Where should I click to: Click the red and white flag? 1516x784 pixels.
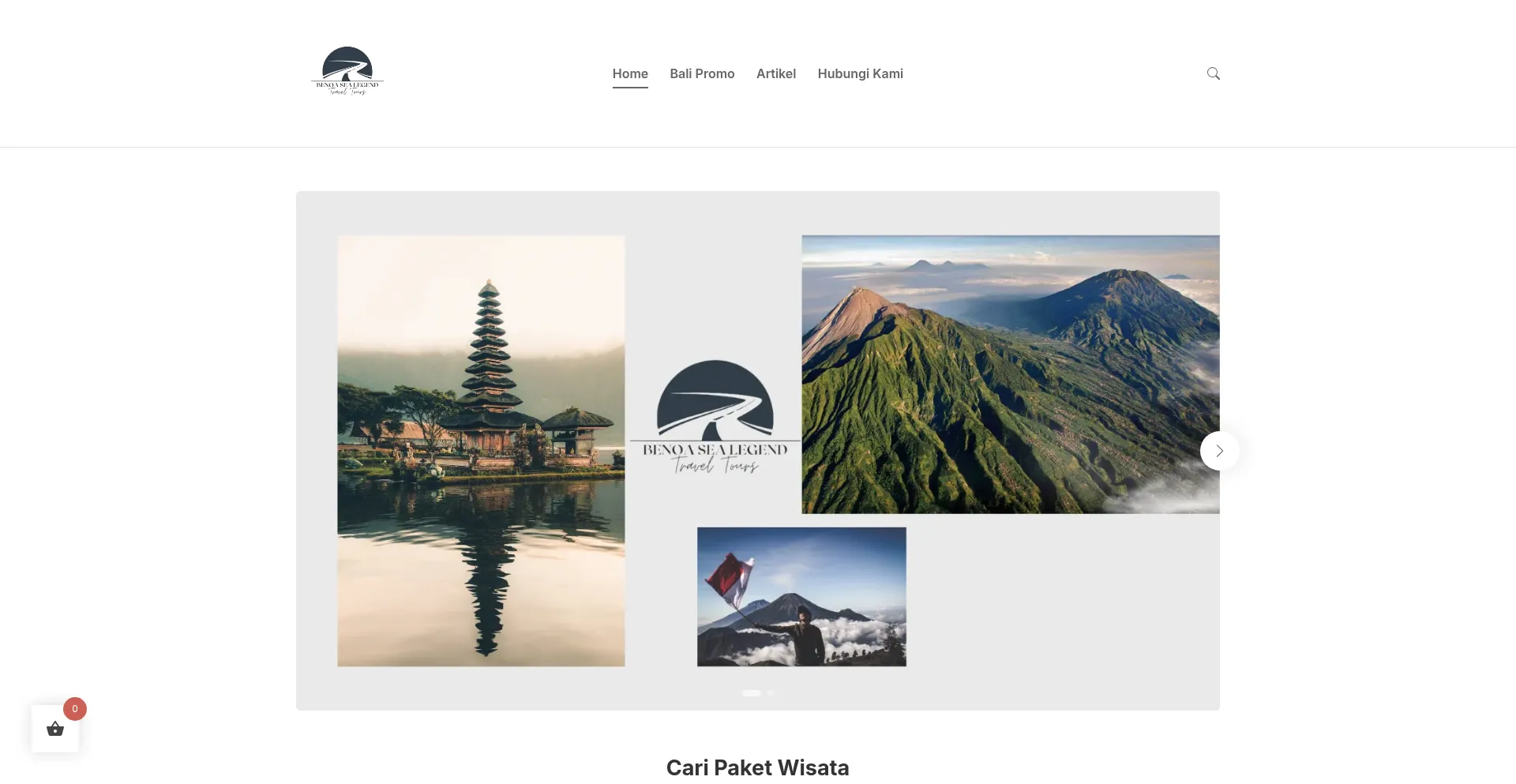point(730,577)
